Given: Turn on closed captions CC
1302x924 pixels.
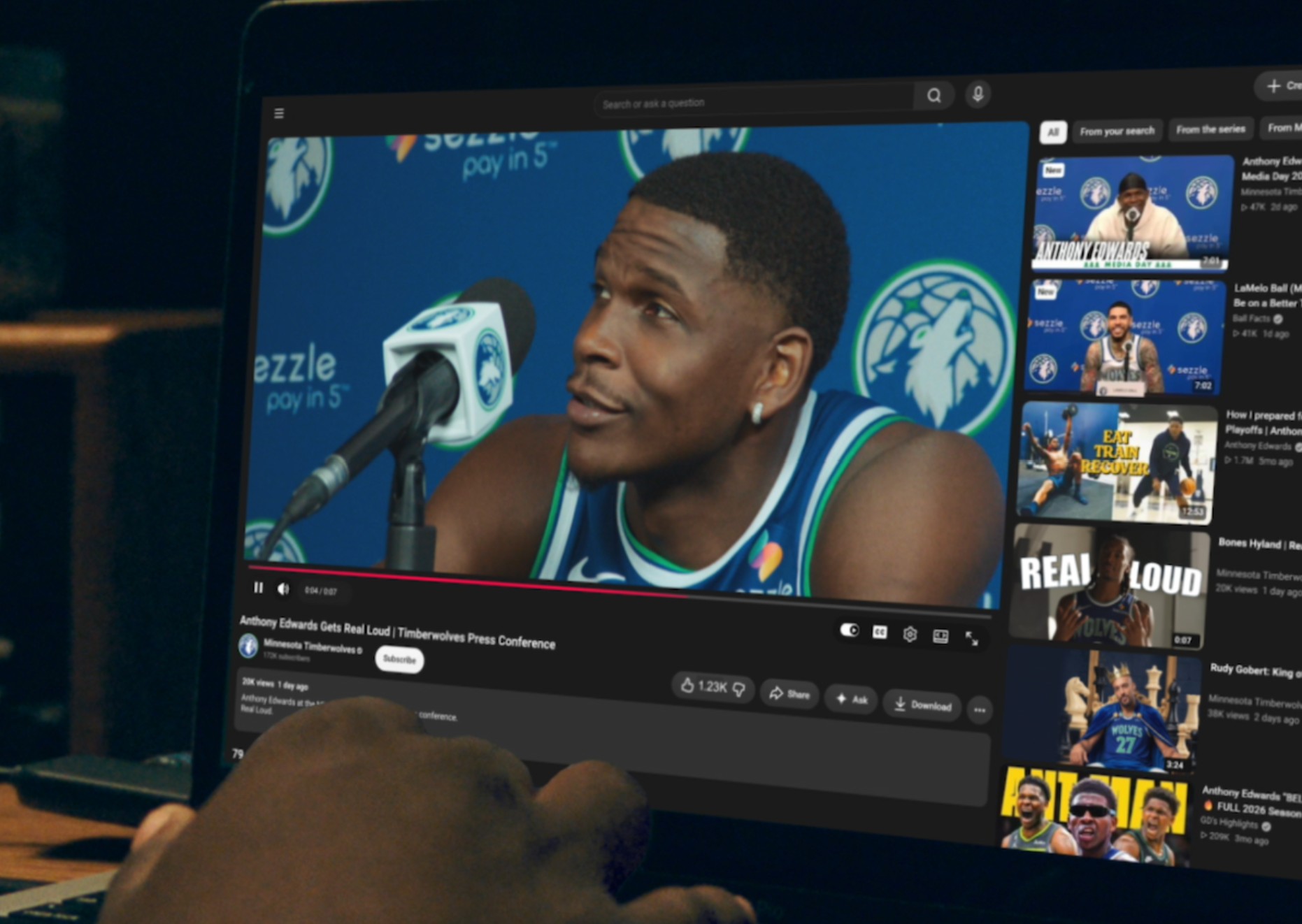Looking at the screenshot, I should pyautogui.click(x=880, y=633).
